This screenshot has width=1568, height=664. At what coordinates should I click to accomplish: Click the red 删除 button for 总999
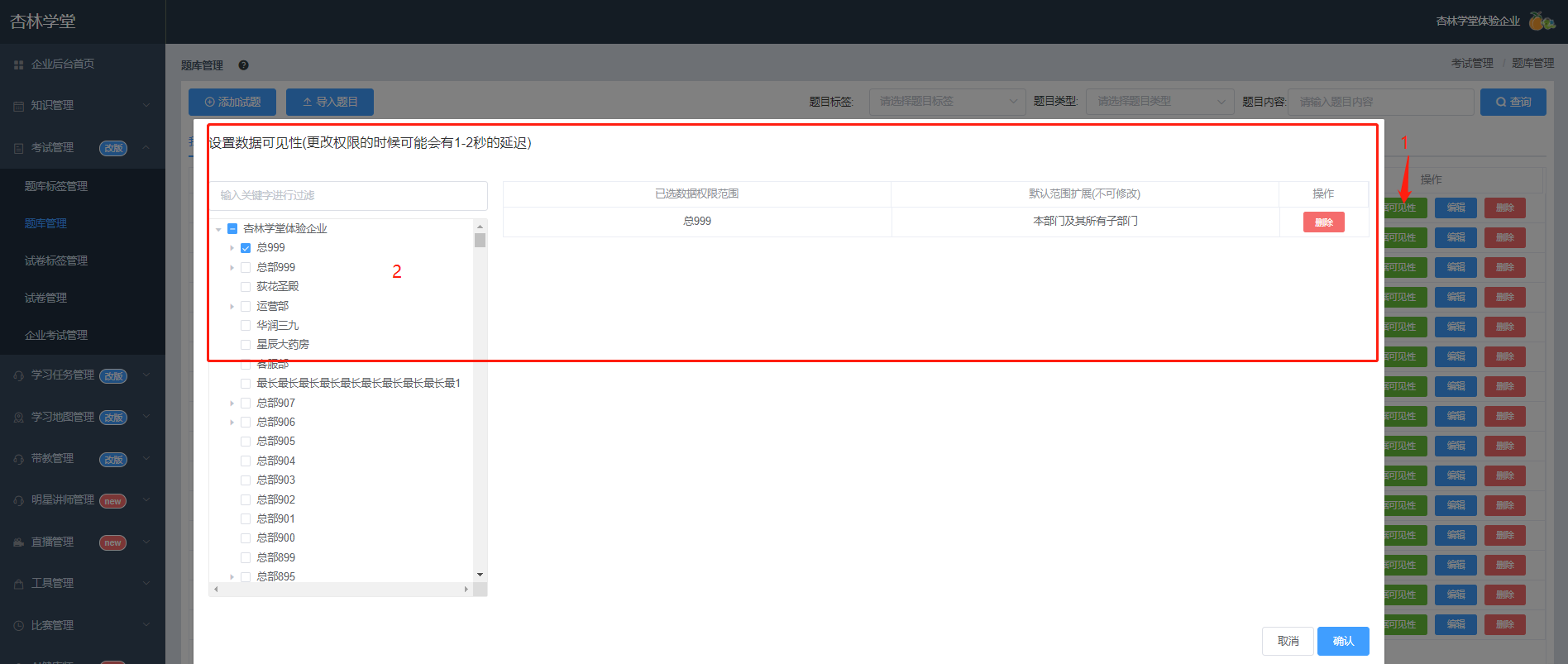click(1323, 222)
